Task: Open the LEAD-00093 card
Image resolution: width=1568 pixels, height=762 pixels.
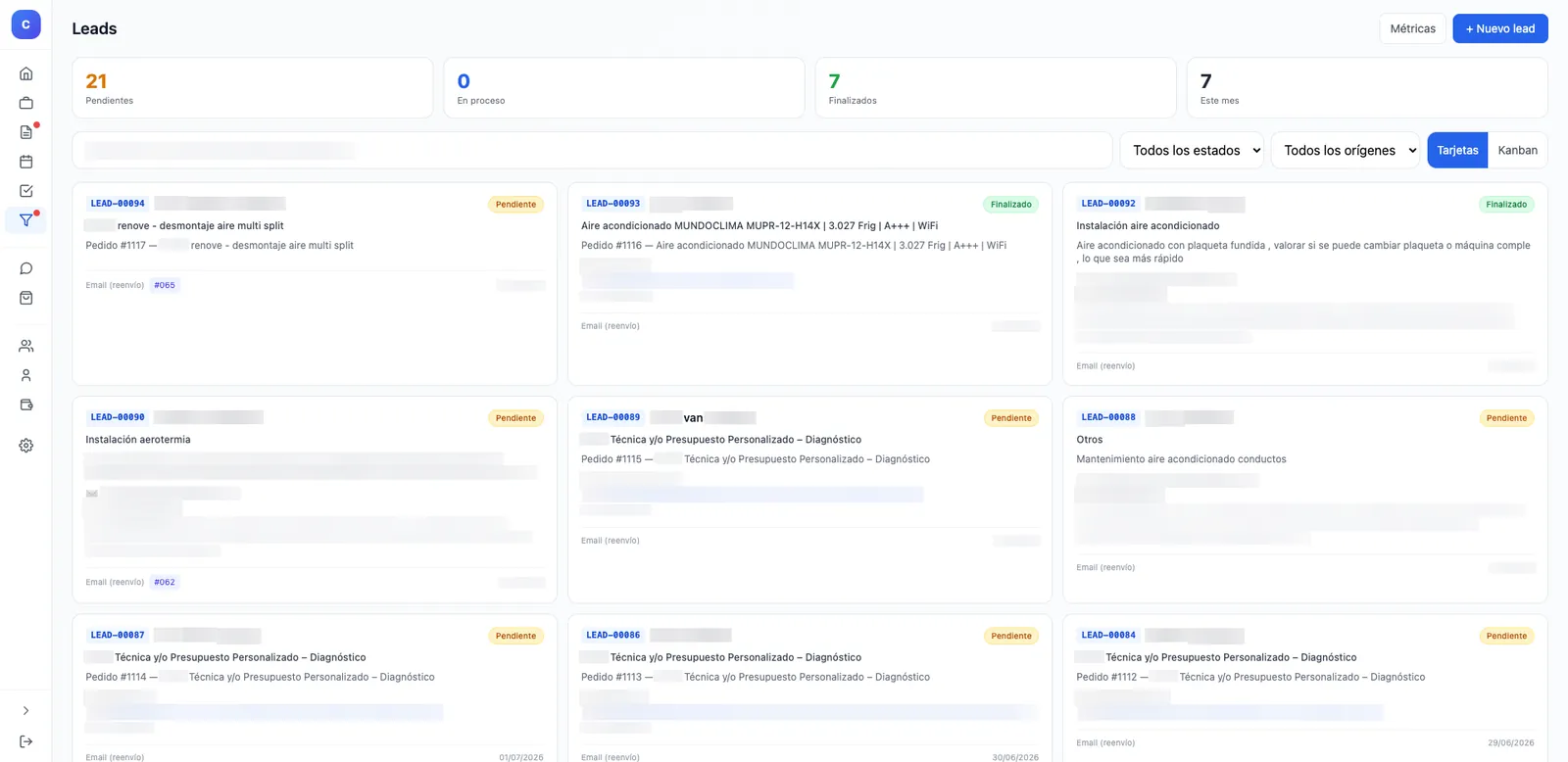Action: 809,284
